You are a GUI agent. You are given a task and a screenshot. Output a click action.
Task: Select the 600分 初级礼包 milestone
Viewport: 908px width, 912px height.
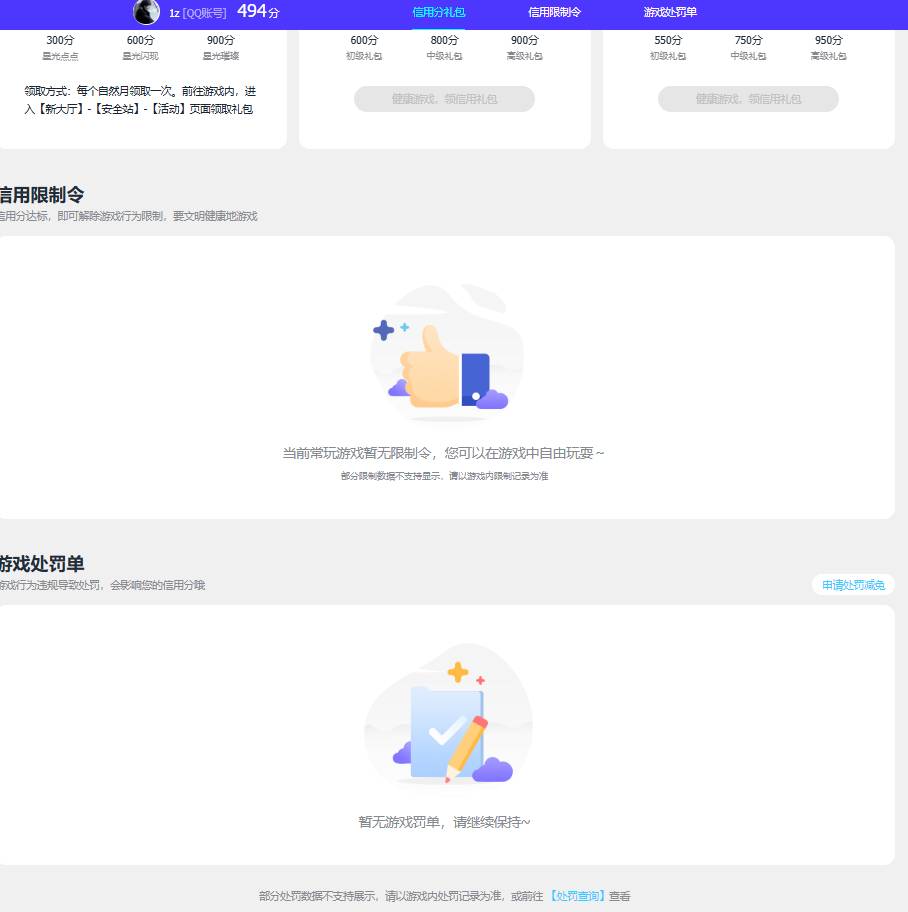coord(363,47)
